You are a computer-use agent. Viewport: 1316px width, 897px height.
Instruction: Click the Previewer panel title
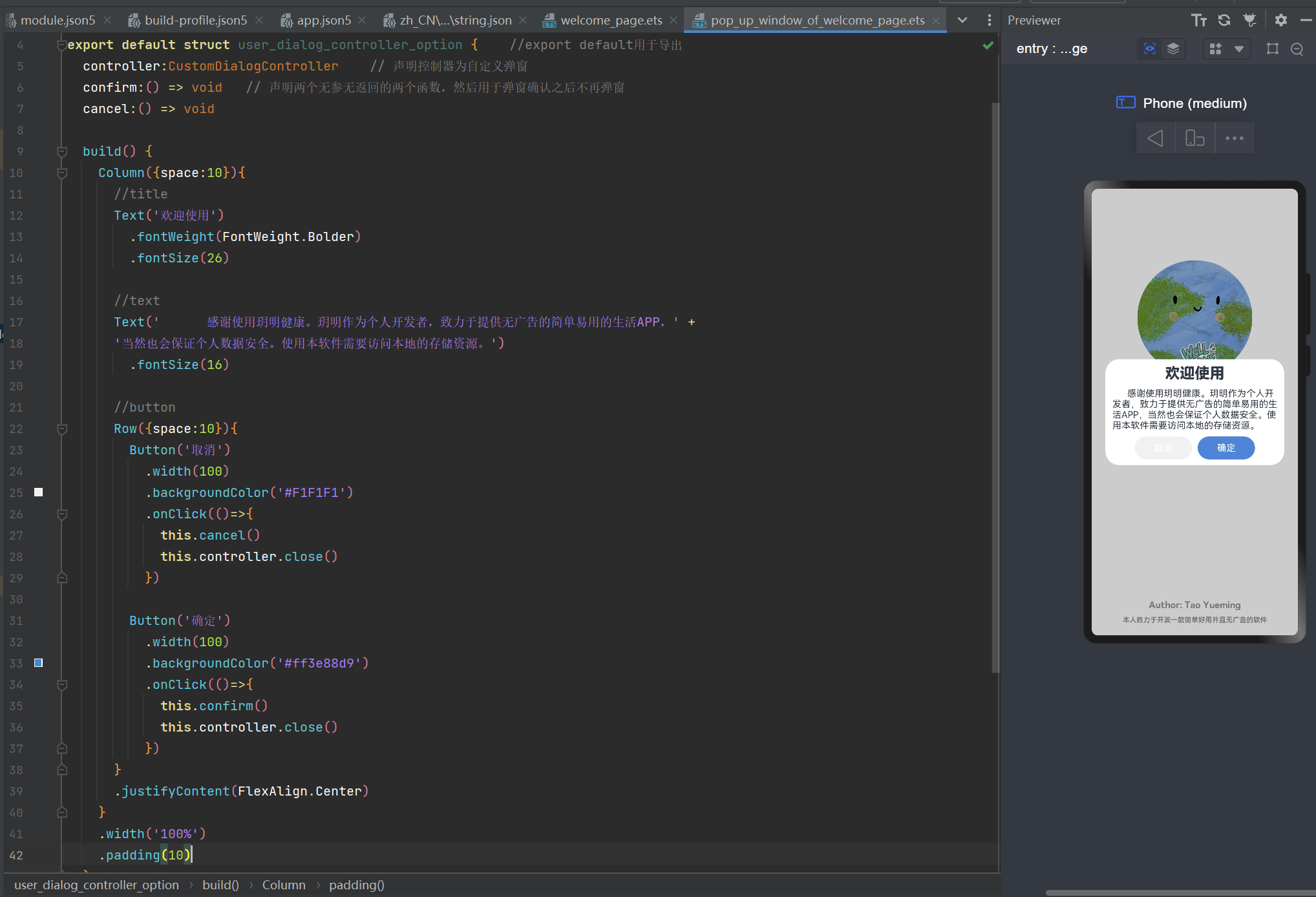[x=1034, y=20]
